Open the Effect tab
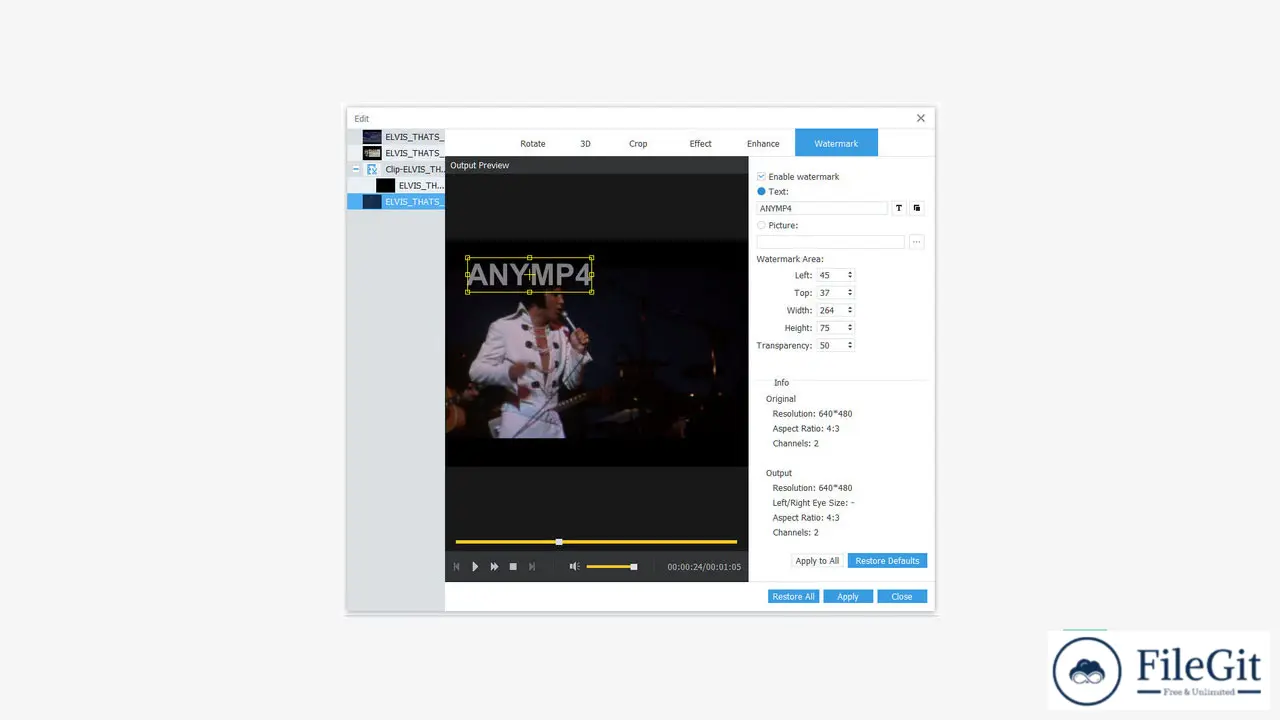Screen dimensions: 1280x720 [700, 143]
